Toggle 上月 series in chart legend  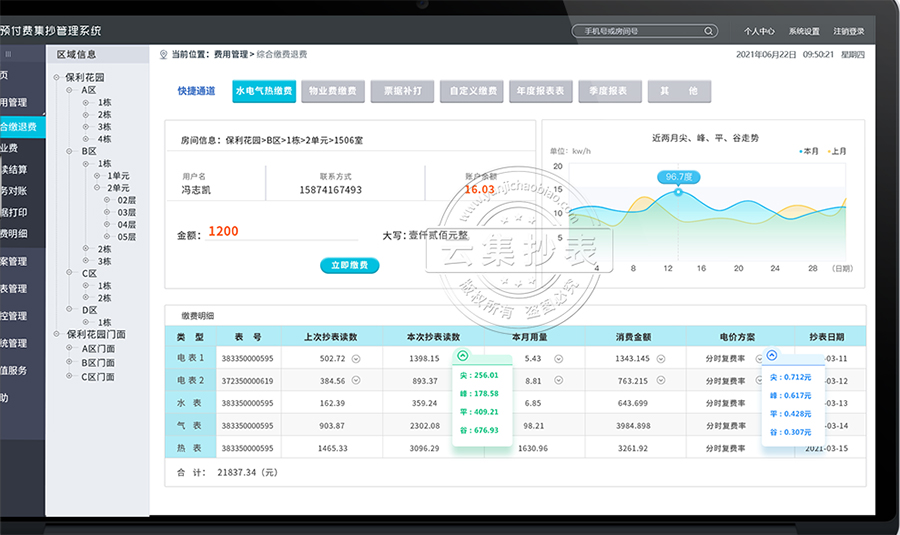click(837, 151)
